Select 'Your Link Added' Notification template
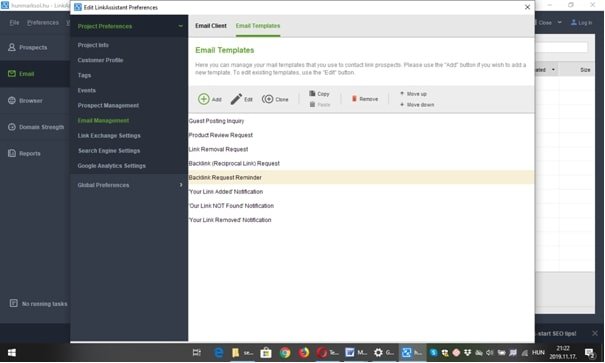This screenshot has height=363, width=605. coord(361,192)
